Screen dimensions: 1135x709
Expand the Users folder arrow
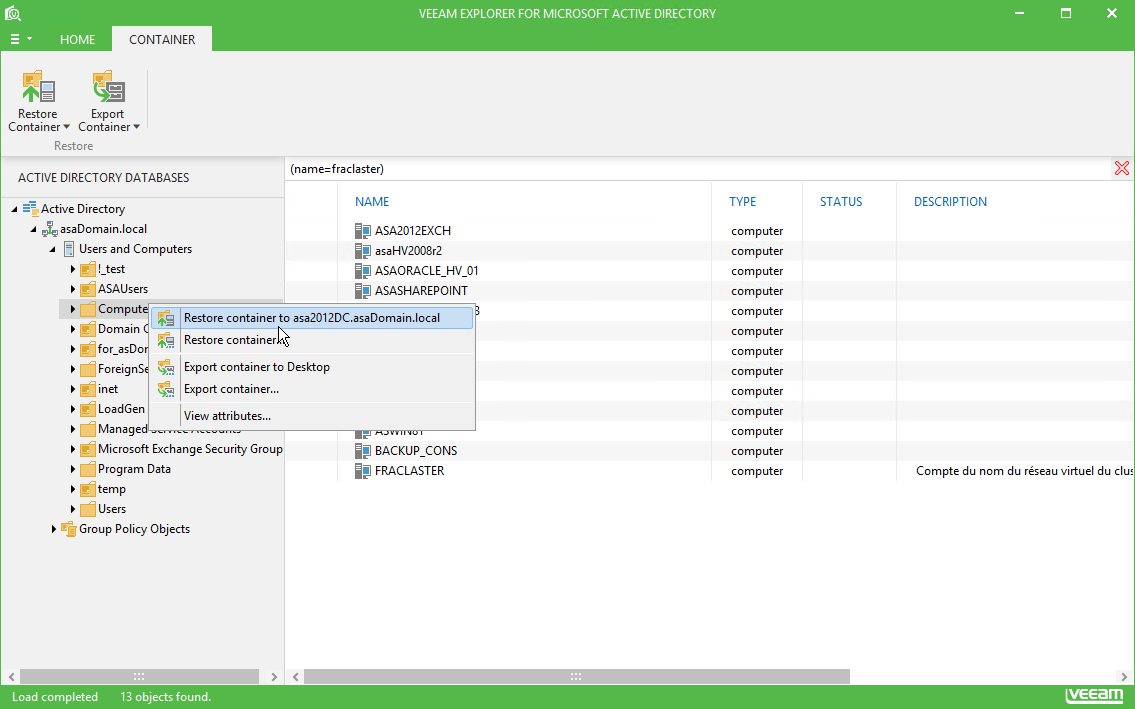click(72, 509)
